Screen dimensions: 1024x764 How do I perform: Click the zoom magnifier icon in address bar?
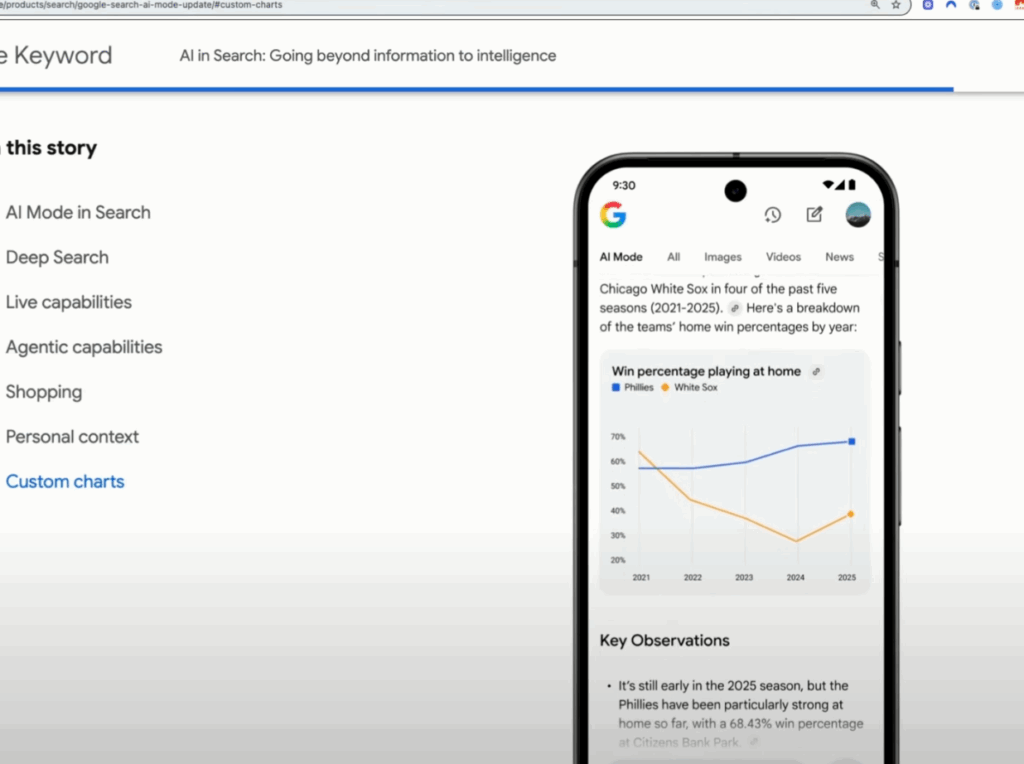pyautogui.click(x=875, y=5)
